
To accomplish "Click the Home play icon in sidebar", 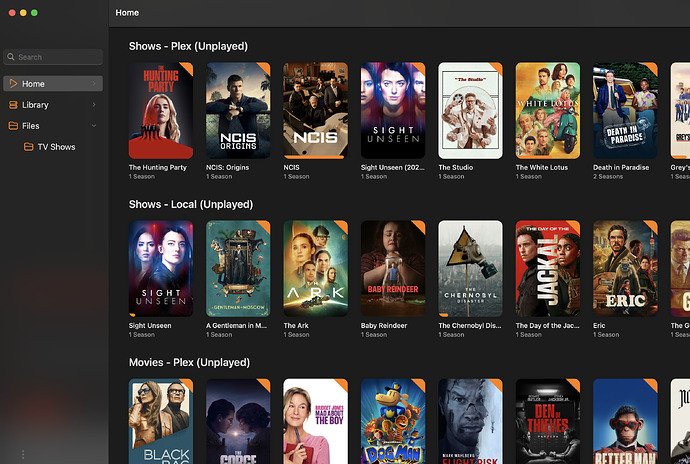I will pos(13,84).
